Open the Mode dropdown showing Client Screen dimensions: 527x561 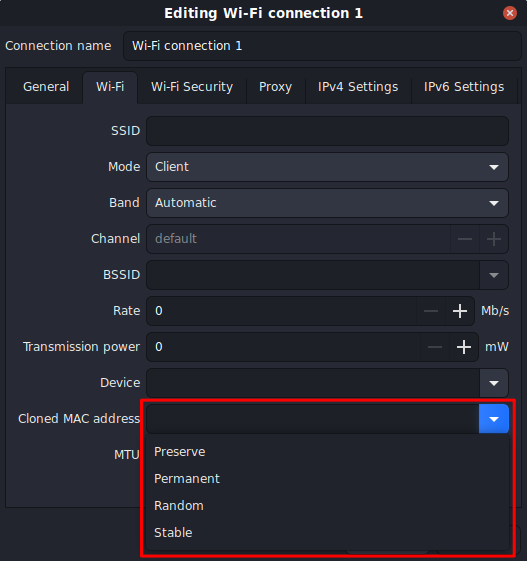click(327, 167)
